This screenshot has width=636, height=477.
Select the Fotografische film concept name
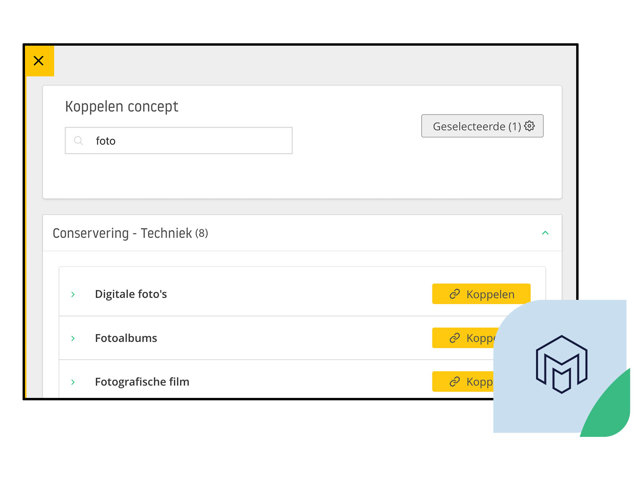142,382
